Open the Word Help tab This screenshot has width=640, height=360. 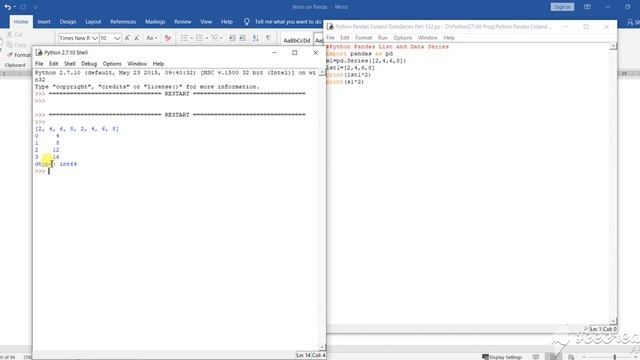[x=227, y=22]
